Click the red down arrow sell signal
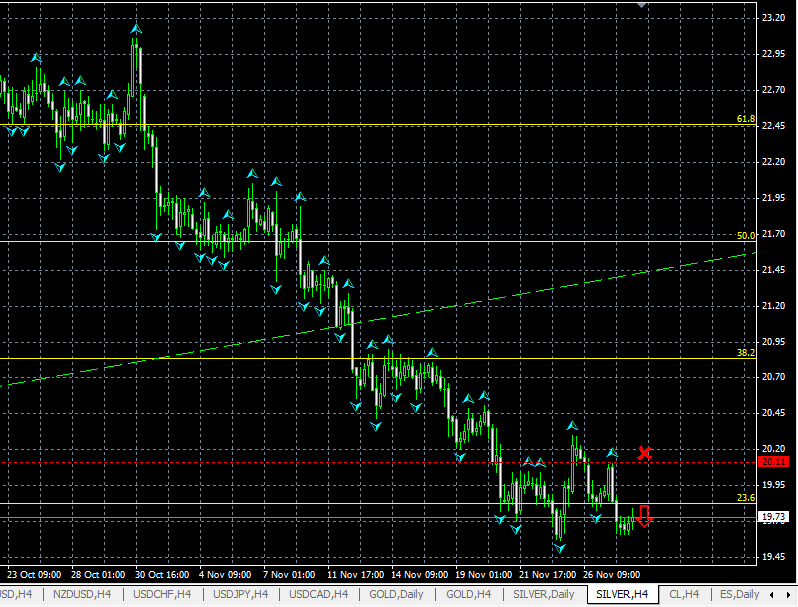Screen dimensions: 798x607 coord(644,516)
